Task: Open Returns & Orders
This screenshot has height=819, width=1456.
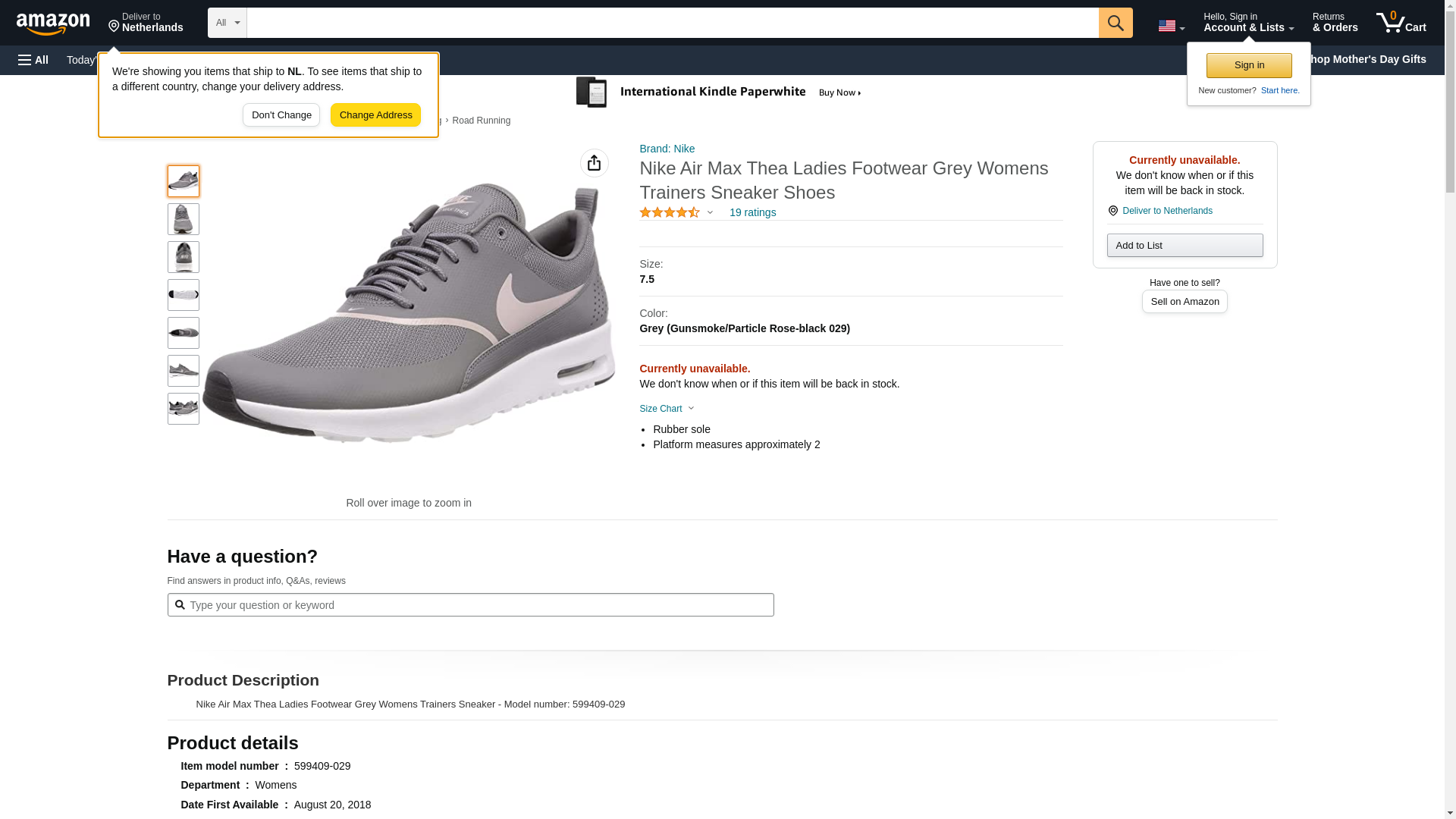Action: coord(1334,23)
